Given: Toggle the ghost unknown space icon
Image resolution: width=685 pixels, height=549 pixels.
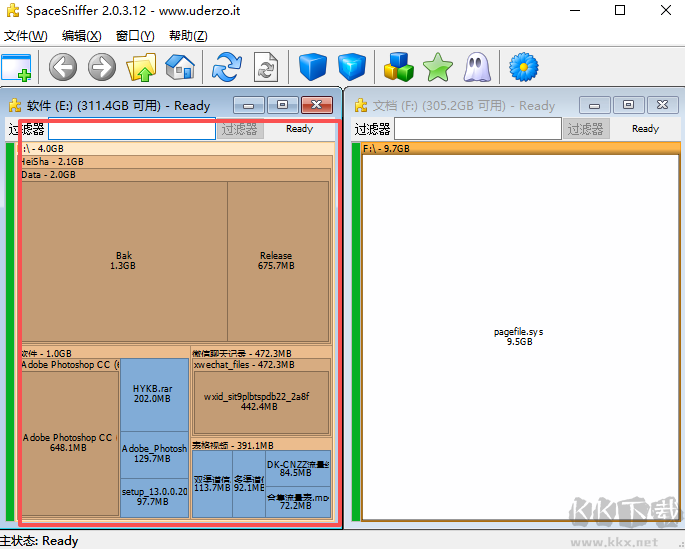Looking at the screenshot, I should click(x=476, y=67).
